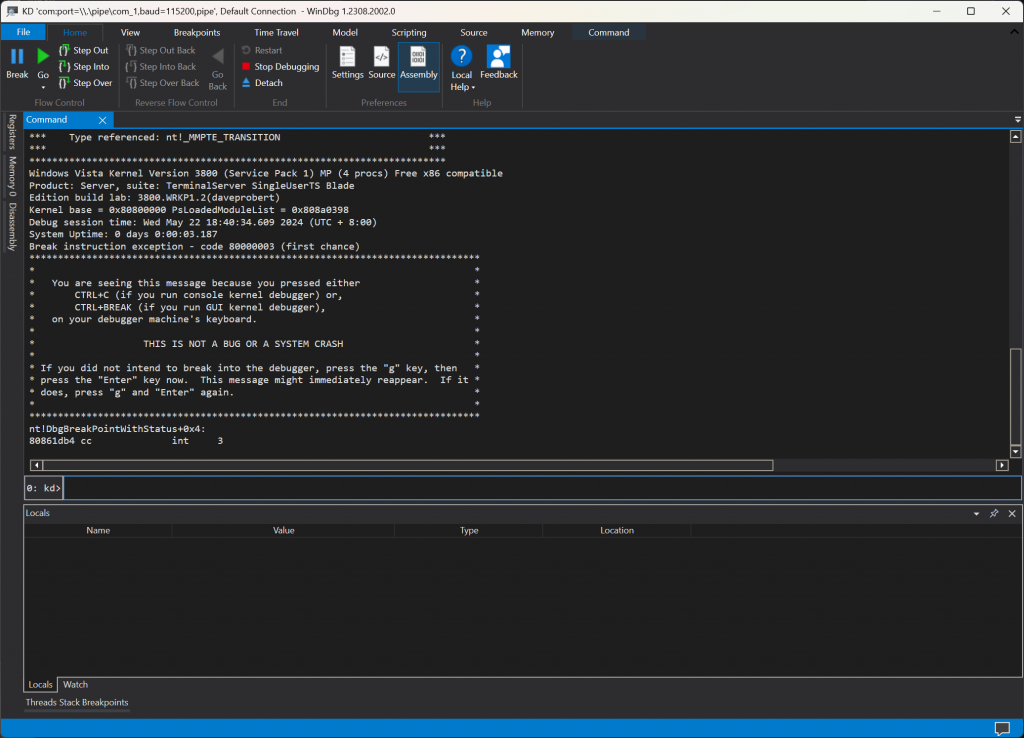
Task: Open the Breakpoints ribbon tab
Action: pyautogui.click(x=197, y=32)
